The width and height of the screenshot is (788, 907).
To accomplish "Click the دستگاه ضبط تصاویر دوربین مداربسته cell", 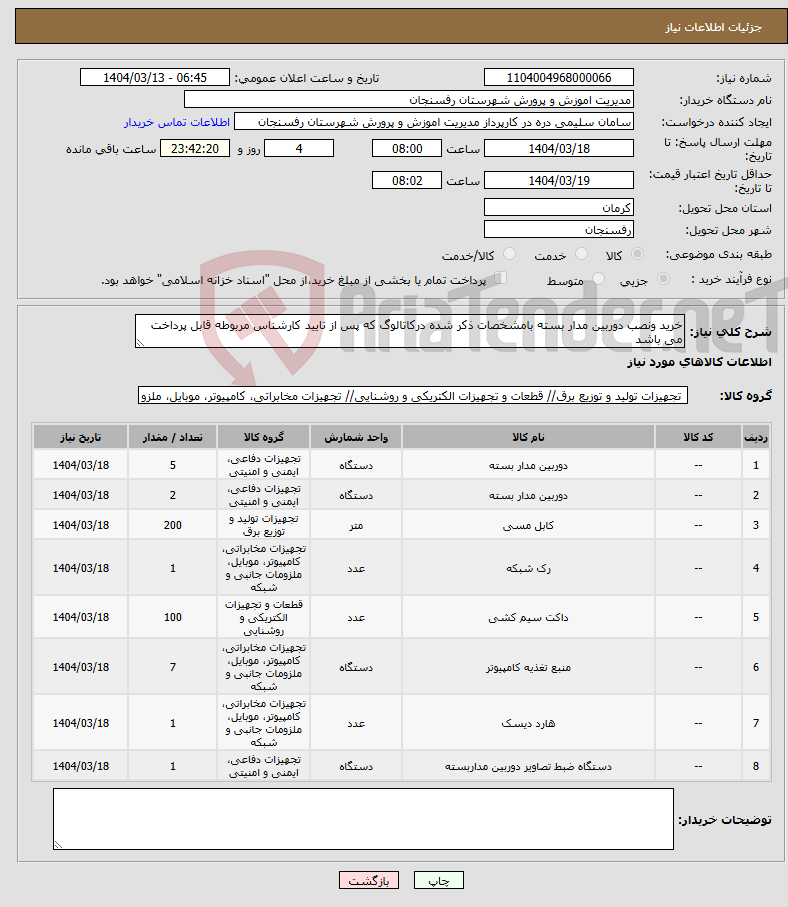I will (528, 766).
